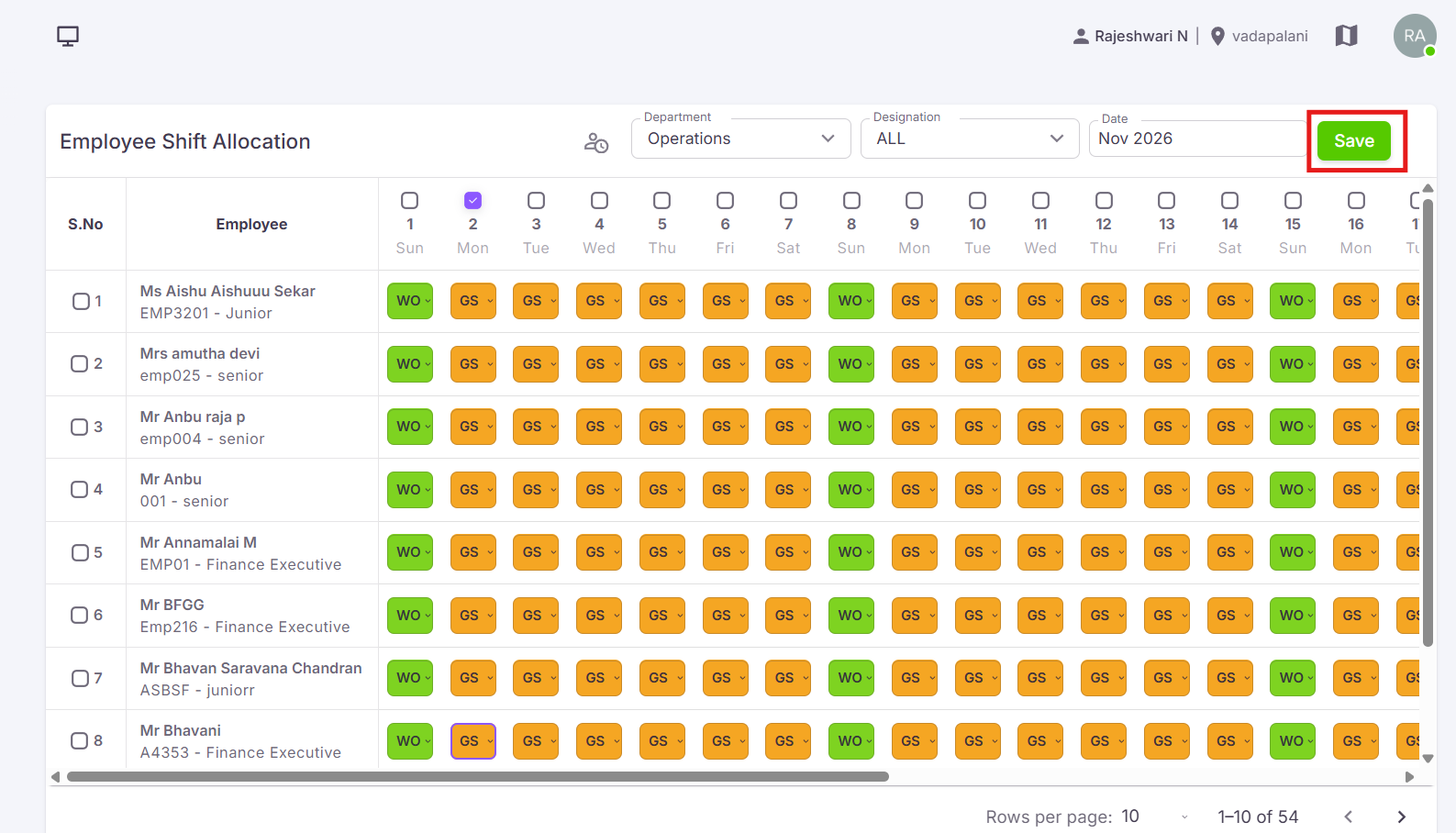
Task: Click the vadapalani location pin icon
Action: (1217, 37)
